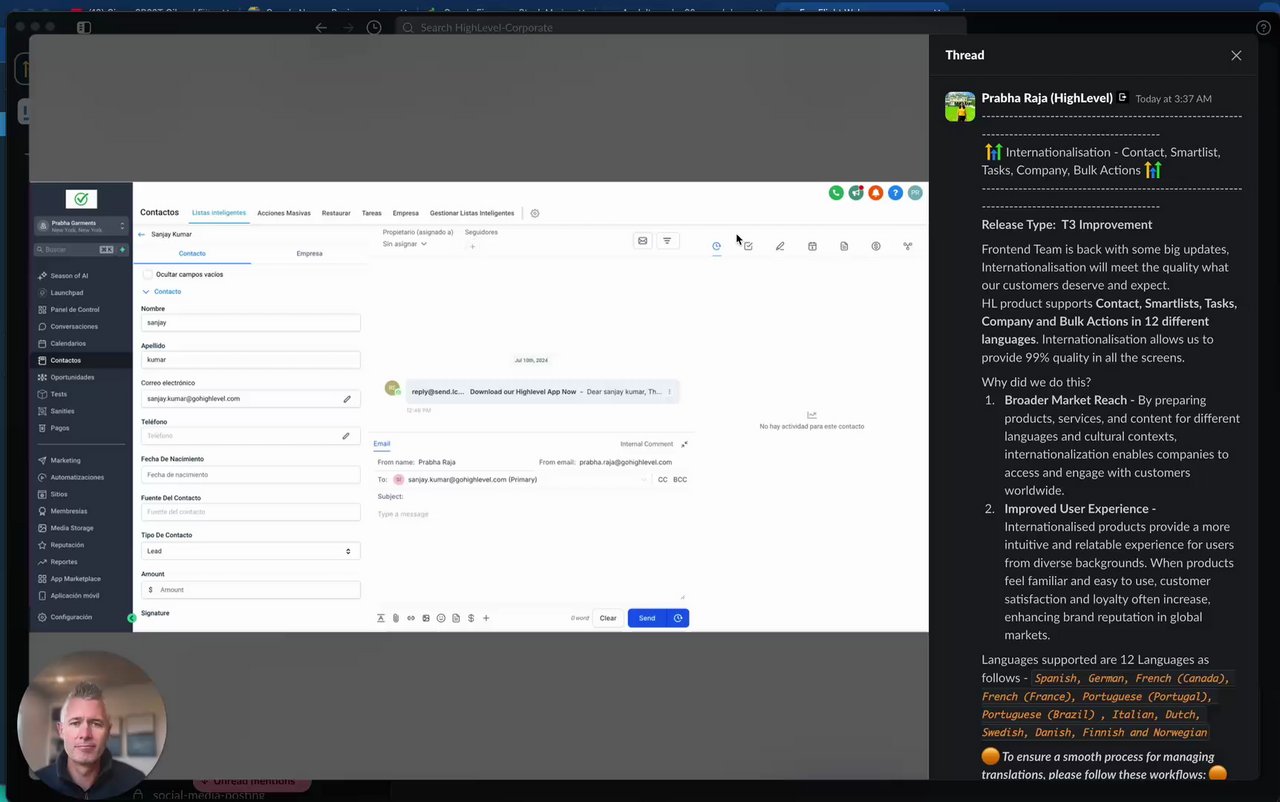Click the dollar payment icon in the composer
The image size is (1280, 802).
pyautogui.click(x=471, y=618)
